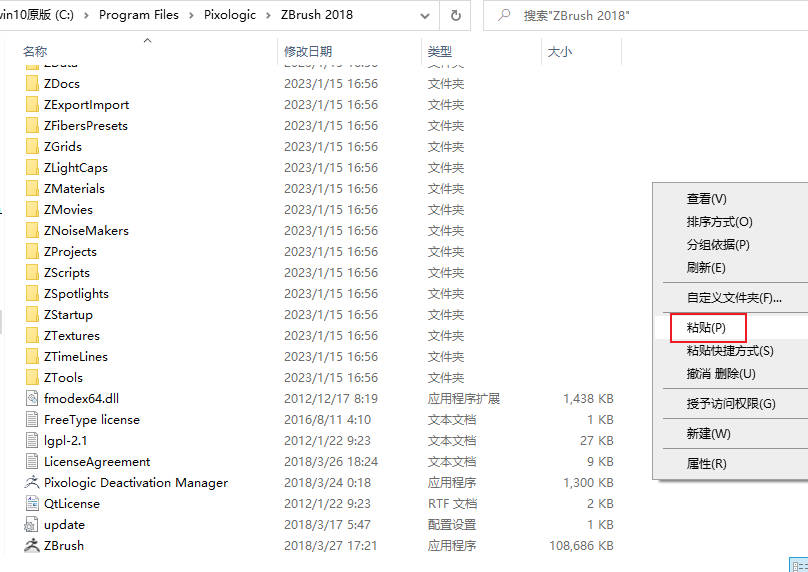Image resolution: width=808 pixels, height=572 pixels.
Task: Expand the chevron after Program Files
Action: point(191,15)
